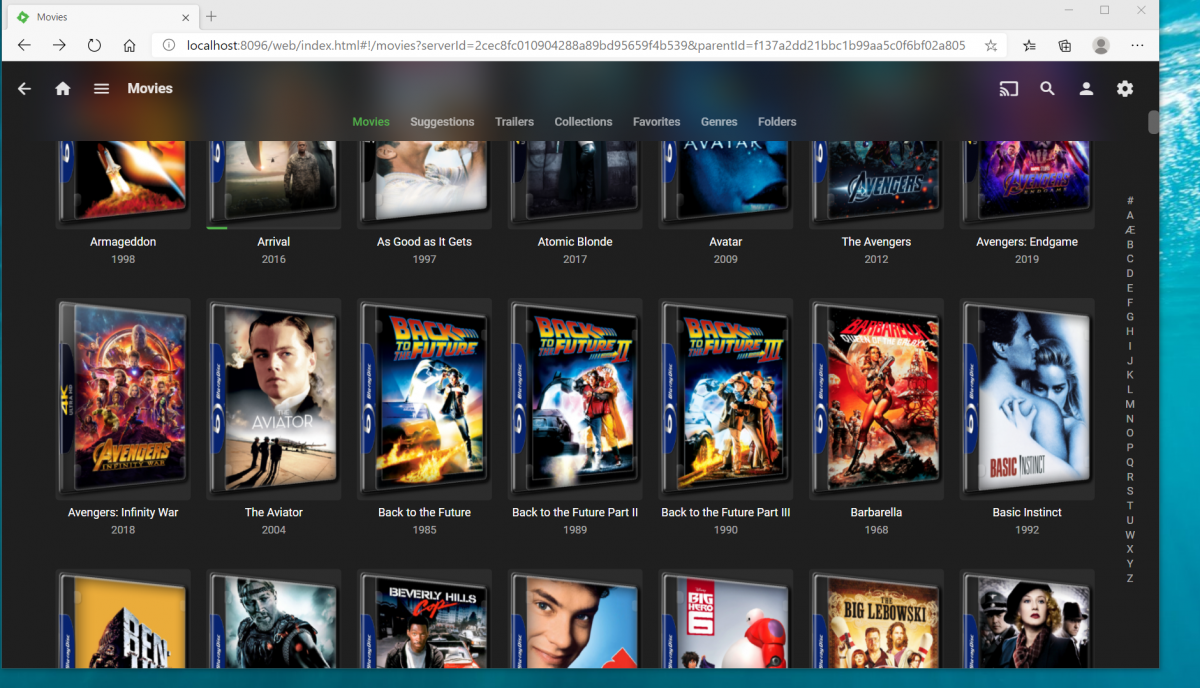This screenshot has width=1200, height=688.
Task: Open The Big Lebowski poster
Action: pyautogui.click(x=876, y=619)
